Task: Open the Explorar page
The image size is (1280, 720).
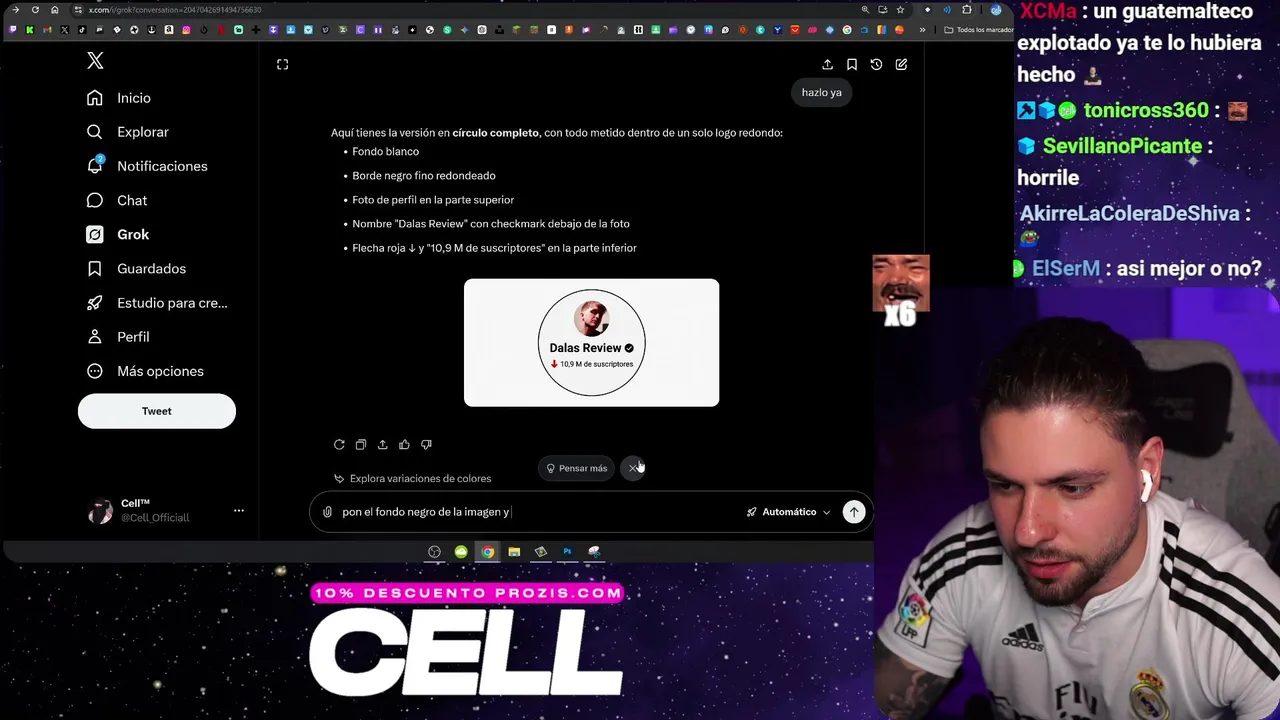Action: coord(128,132)
